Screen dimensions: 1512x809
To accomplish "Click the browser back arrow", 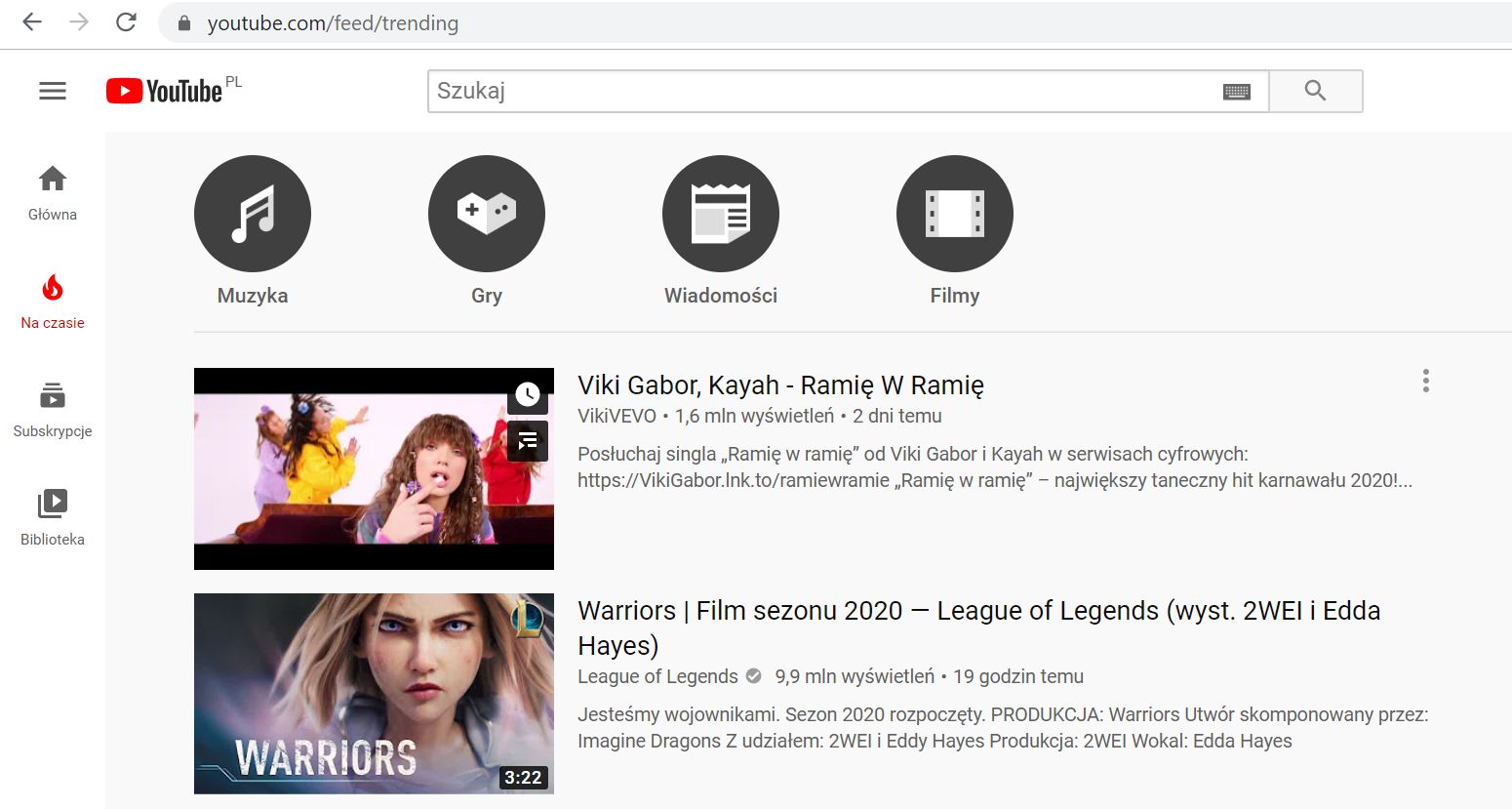I will click(32, 22).
